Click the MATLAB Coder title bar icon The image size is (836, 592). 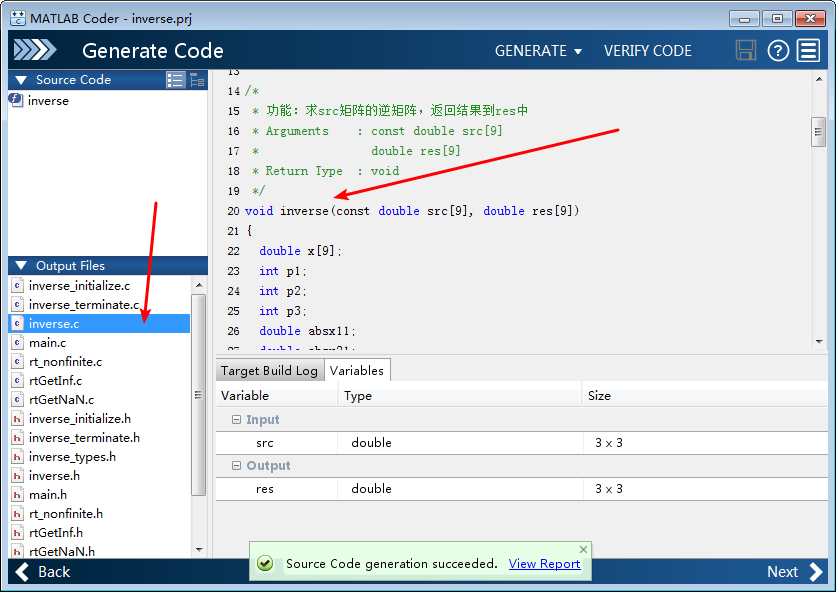pyautogui.click(x=18, y=18)
